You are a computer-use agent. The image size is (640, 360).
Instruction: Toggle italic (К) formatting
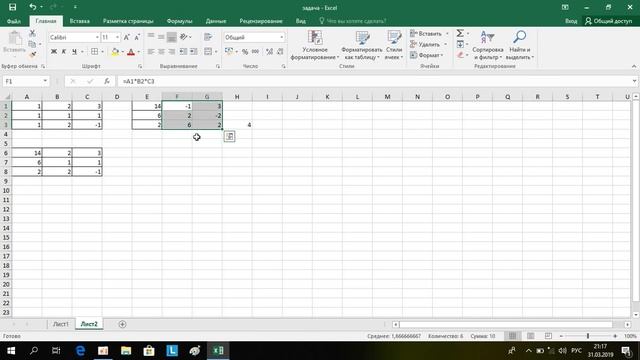pos(64,52)
